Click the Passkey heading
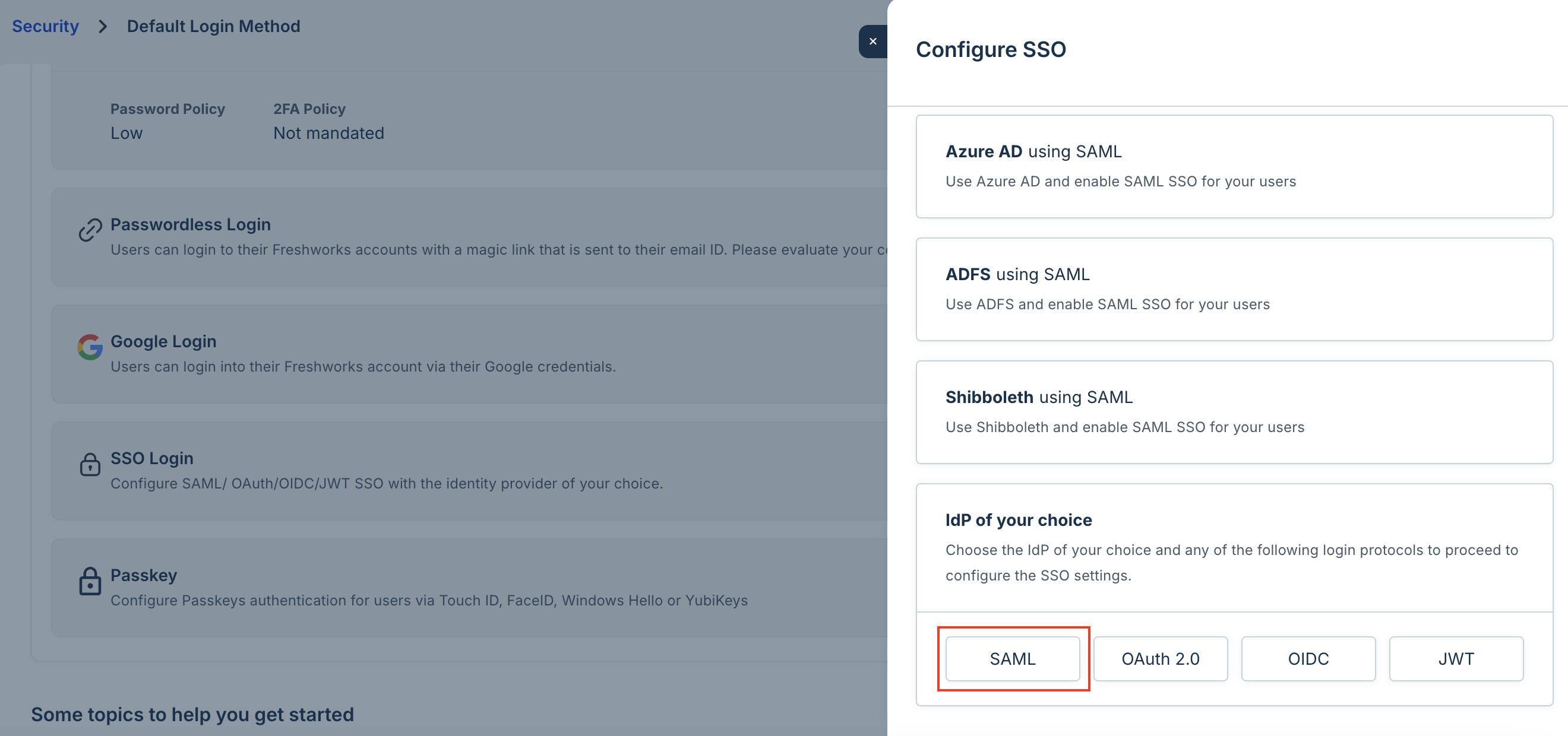Viewport: 1568px width, 736px height. 144,575
